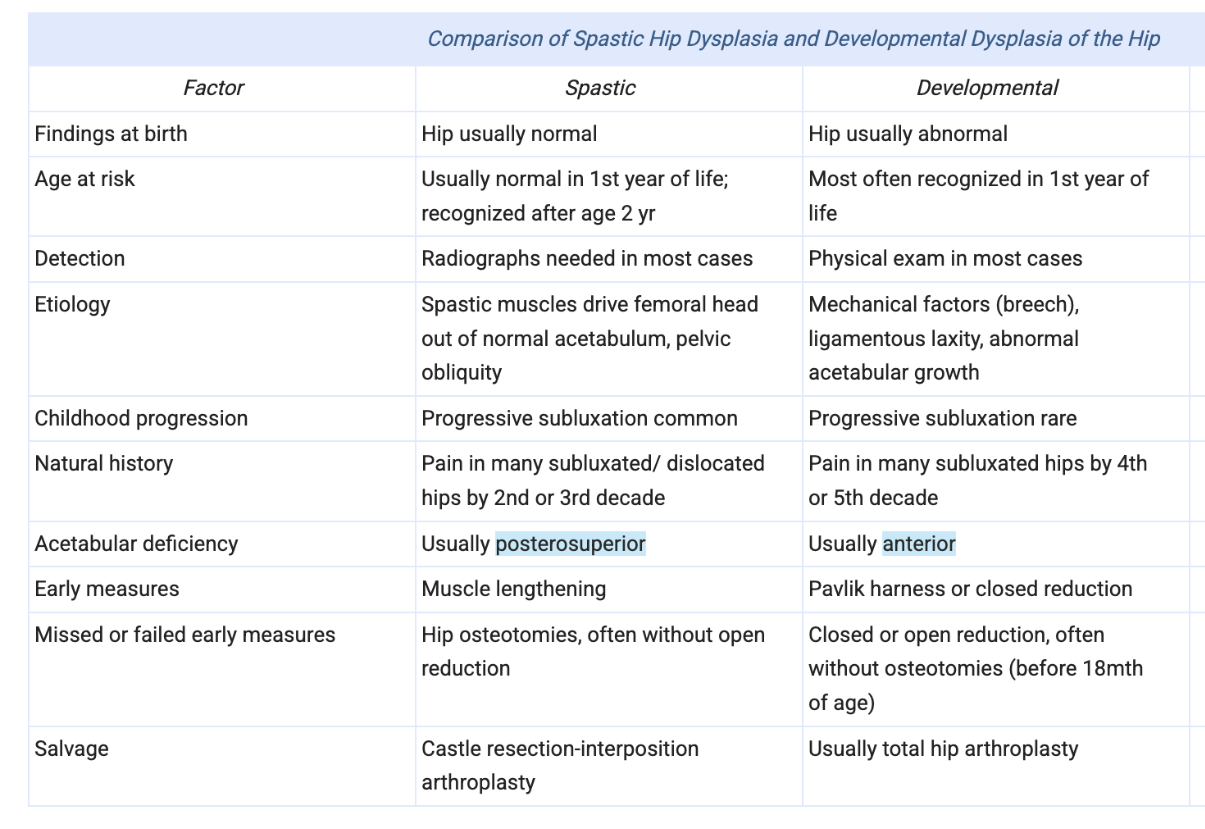The width and height of the screenshot is (1205, 829).
Task: Click the highlighted word posterosuperior
Action: click(571, 544)
